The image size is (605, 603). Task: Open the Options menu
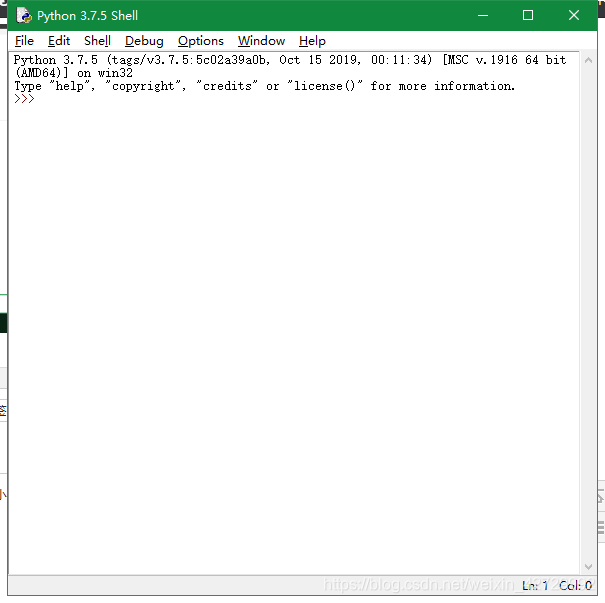(201, 41)
